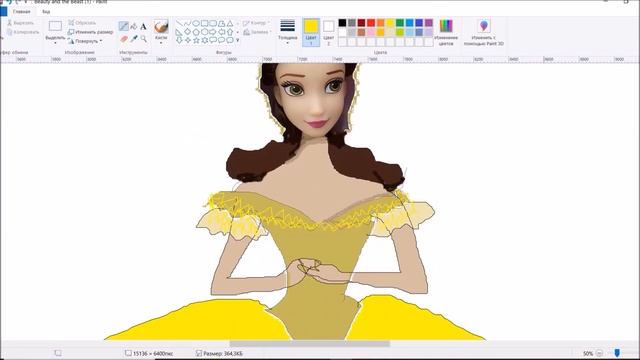Choose the Up arrow shape
The image size is (640, 360).
pyautogui.click(x=230, y=32)
